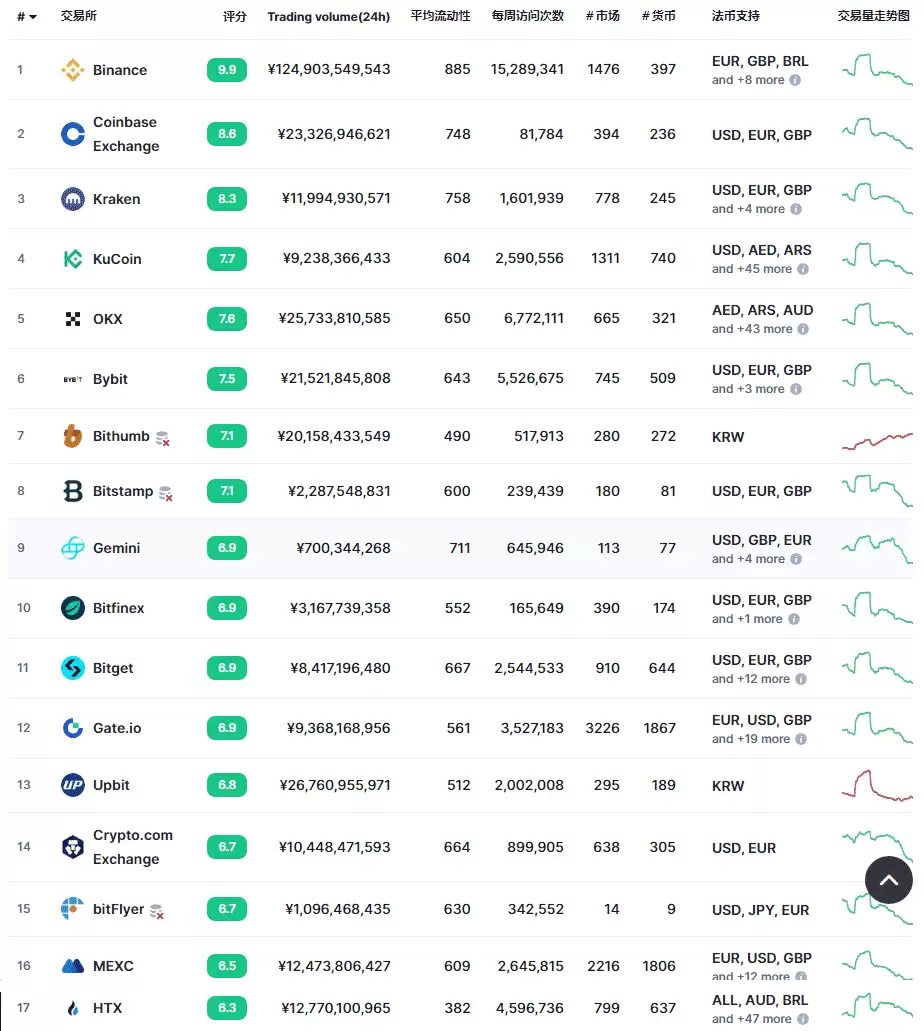Sort by the 每周访问次数 column header

(527, 16)
